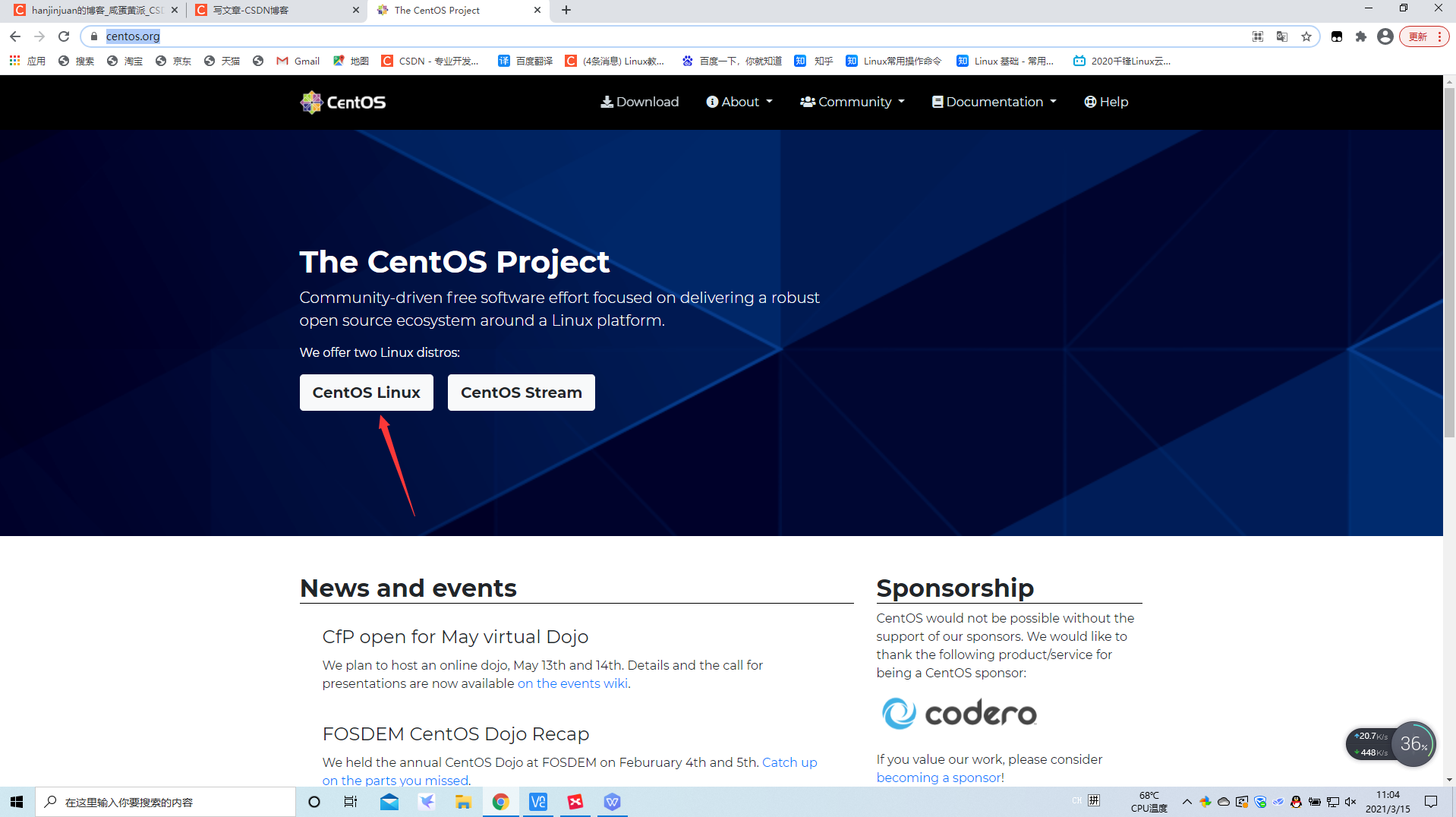Open the Download navigation item
This screenshot has height=817, width=1456.
[x=639, y=102]
